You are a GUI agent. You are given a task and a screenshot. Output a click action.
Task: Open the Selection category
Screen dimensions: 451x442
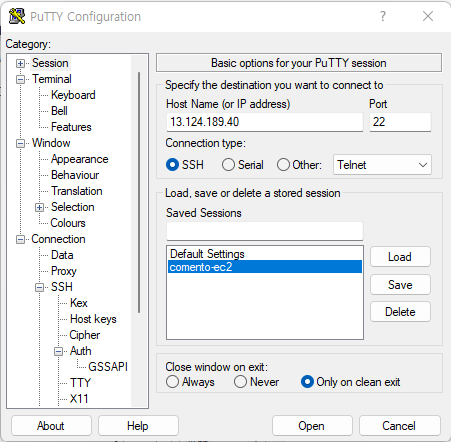point(73,207)
